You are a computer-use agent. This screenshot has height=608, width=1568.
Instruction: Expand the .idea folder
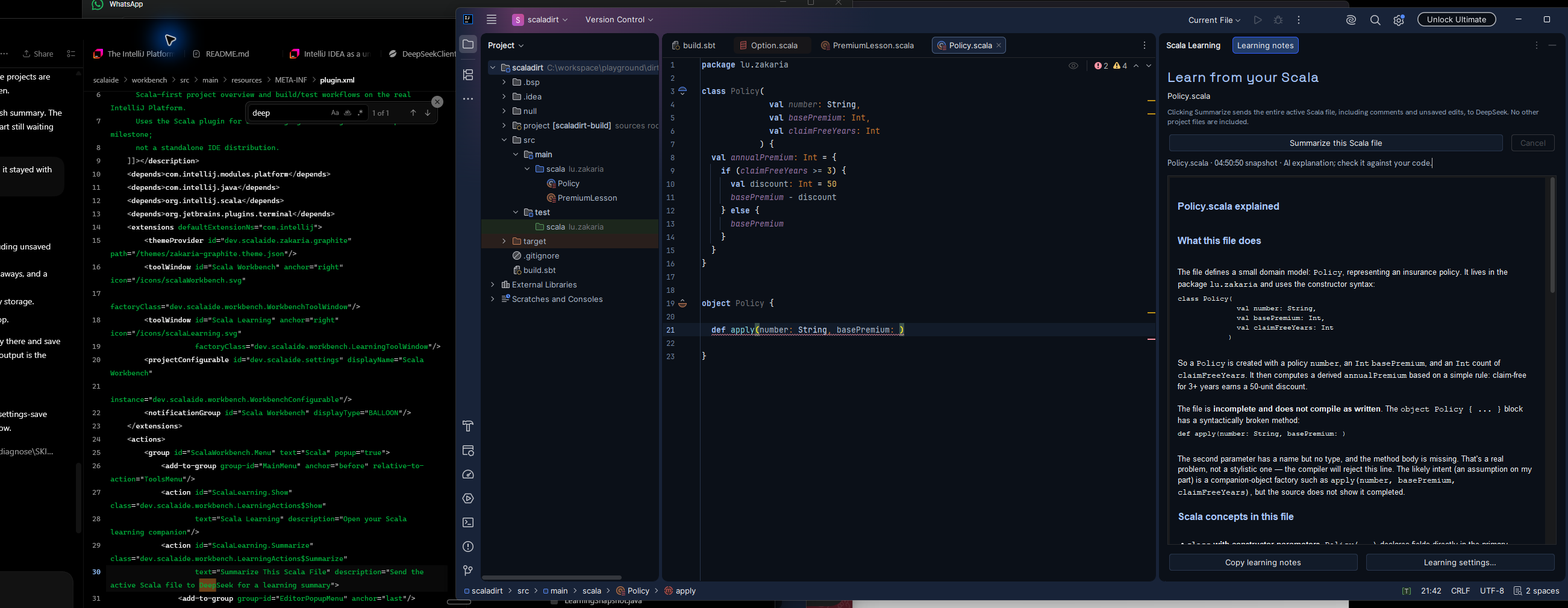click(x=504, y=97)
